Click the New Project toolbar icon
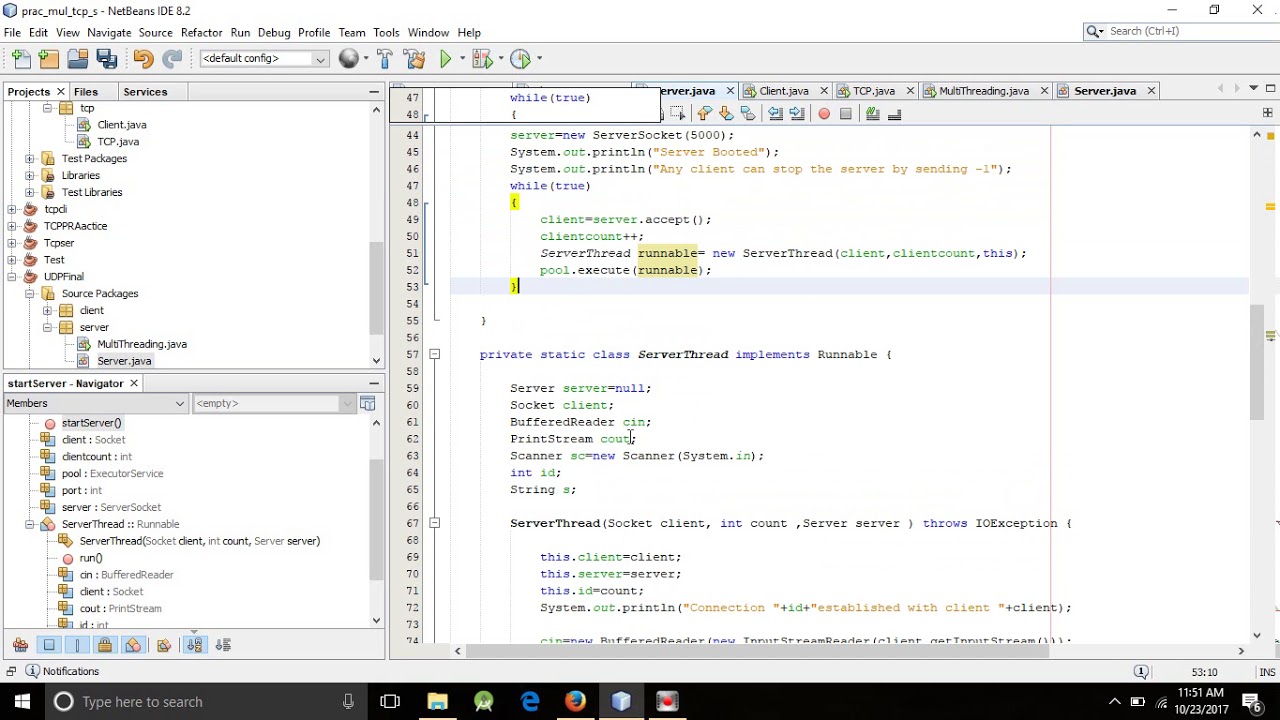 (x=49, y=59)
